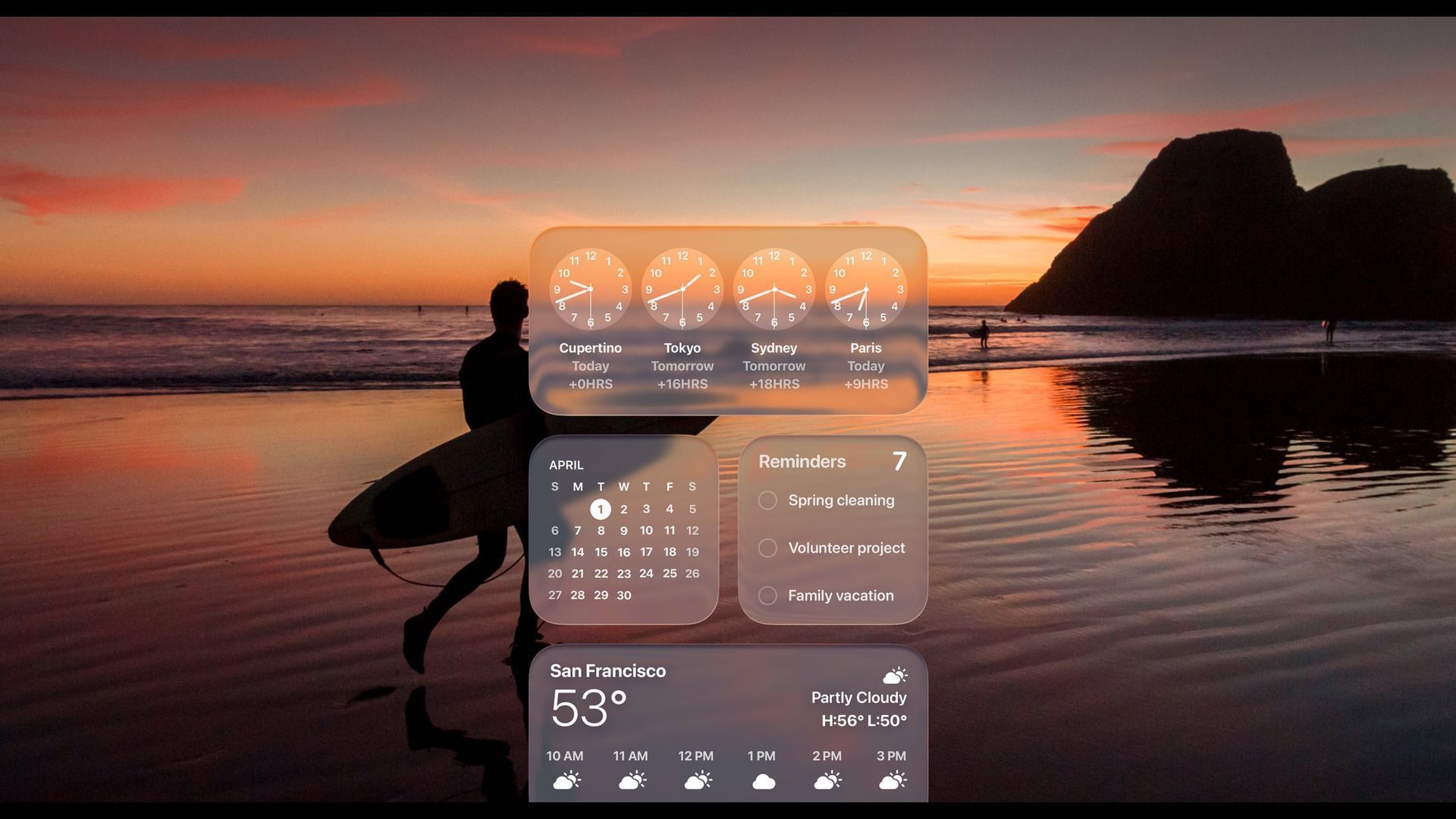Select April 15 on the calendar

pos(601,552)
